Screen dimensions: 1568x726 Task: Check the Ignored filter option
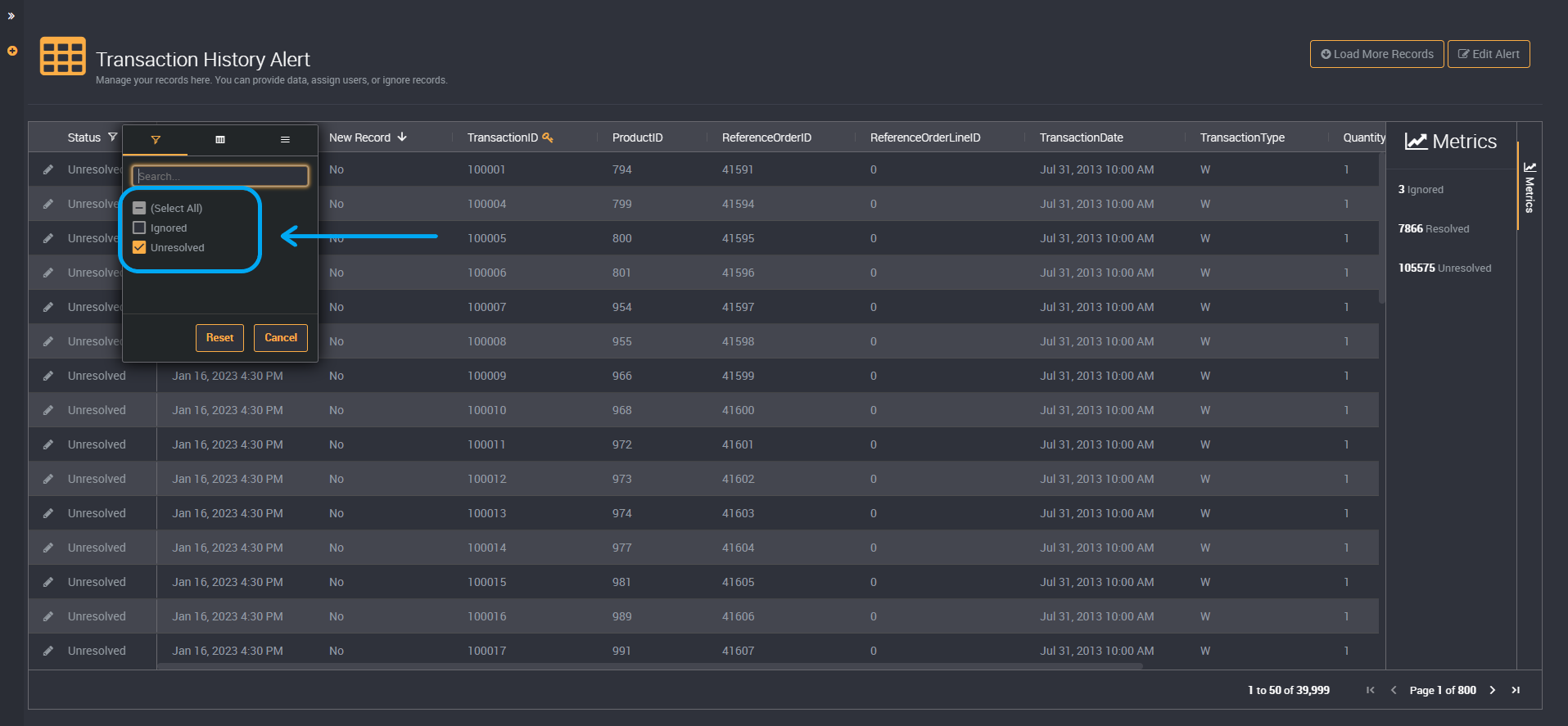pyautogui.click(x=139, y=228)
